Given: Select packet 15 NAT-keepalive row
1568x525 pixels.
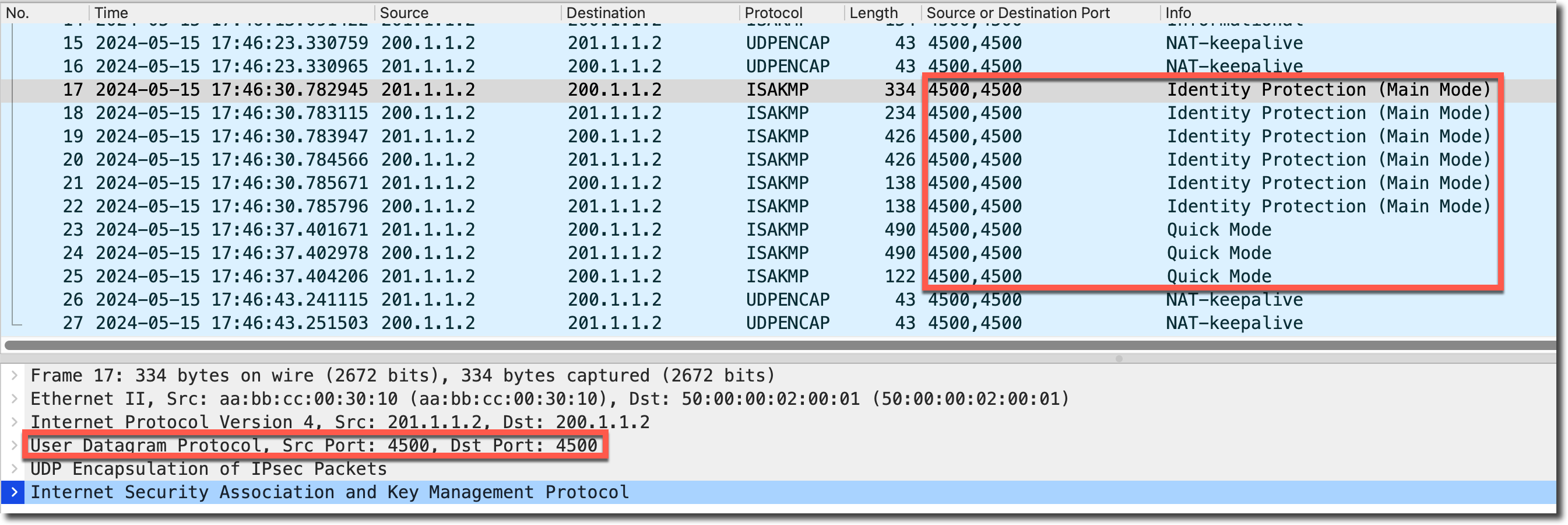Looking at the screenshot, I should pyautogui.click(x=609, y=43).
